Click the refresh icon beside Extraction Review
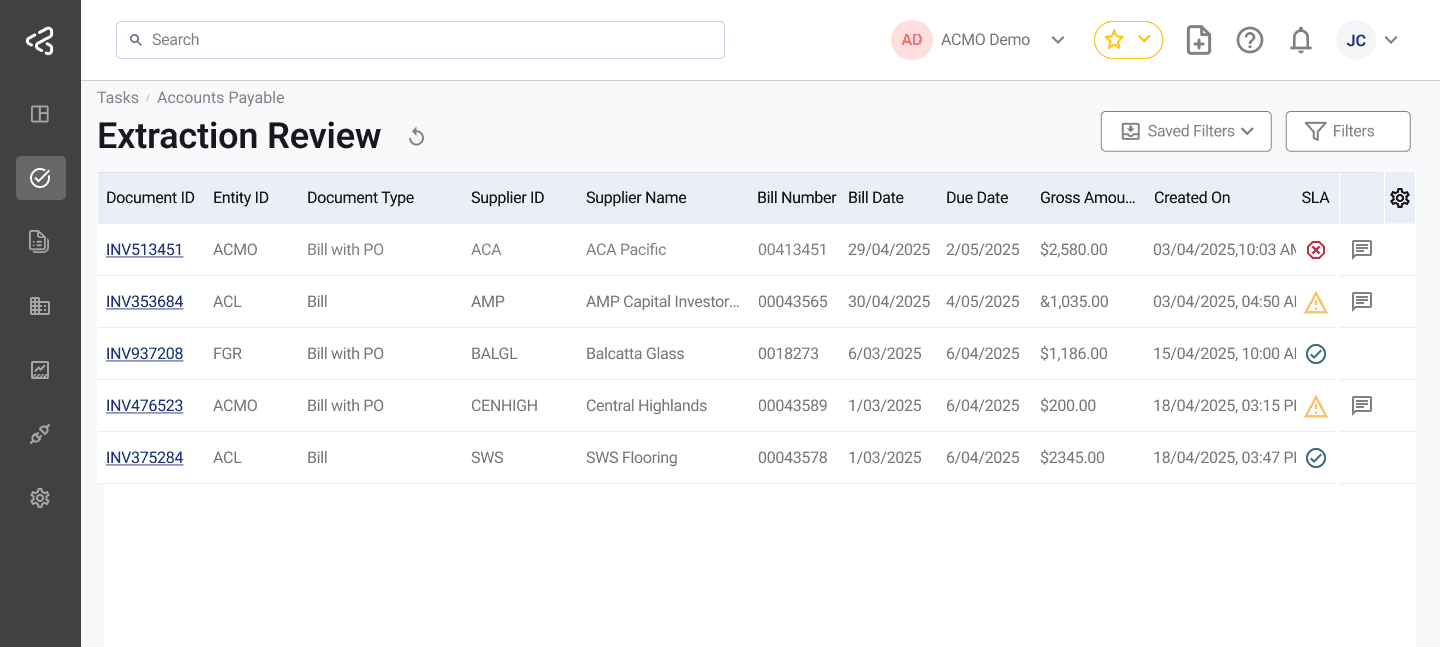Viewport: 1440px width, 647px height. click(417, 137)
